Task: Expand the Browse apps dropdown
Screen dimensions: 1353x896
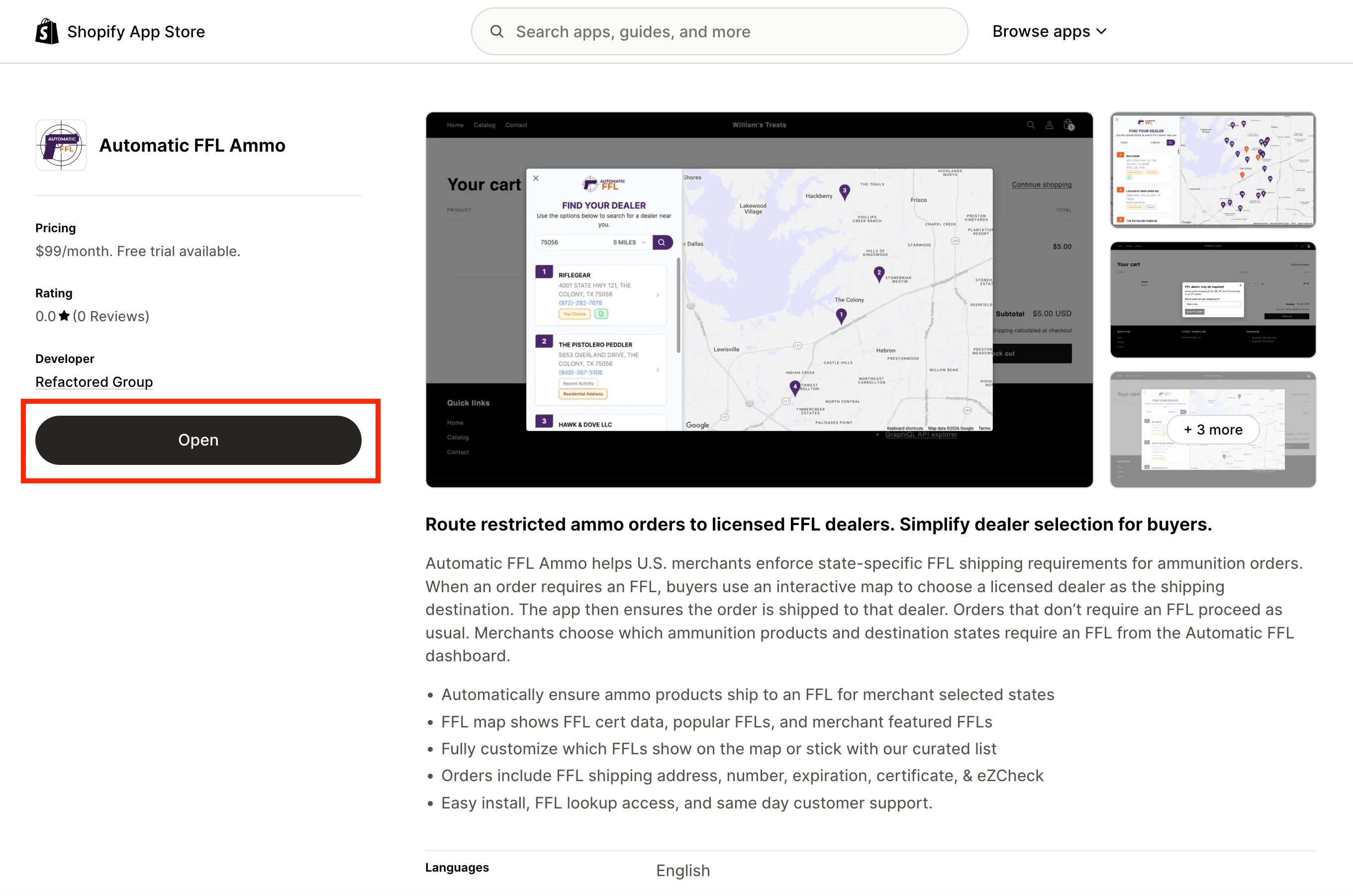Action: click(x=1050, y=31)
